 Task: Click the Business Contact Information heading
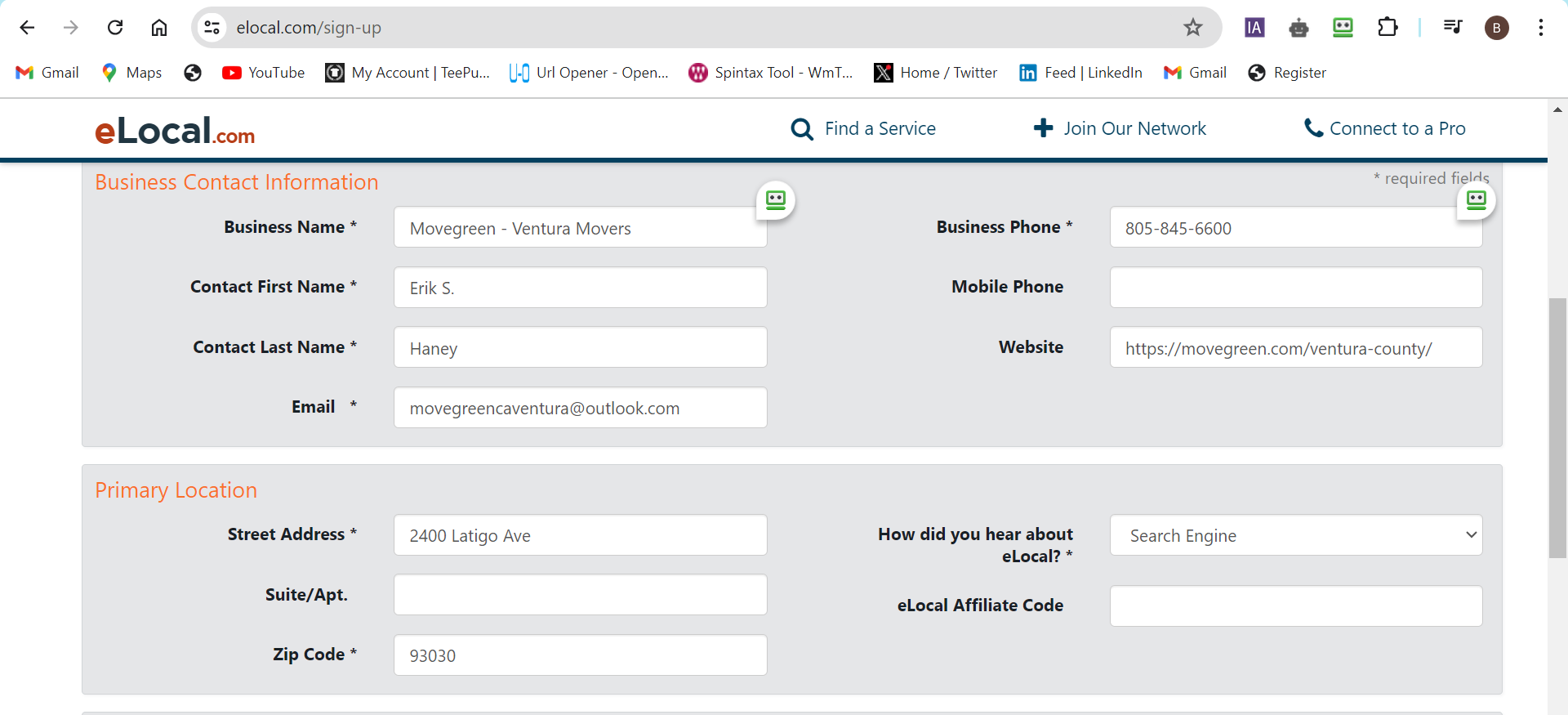tap(237, 182)
